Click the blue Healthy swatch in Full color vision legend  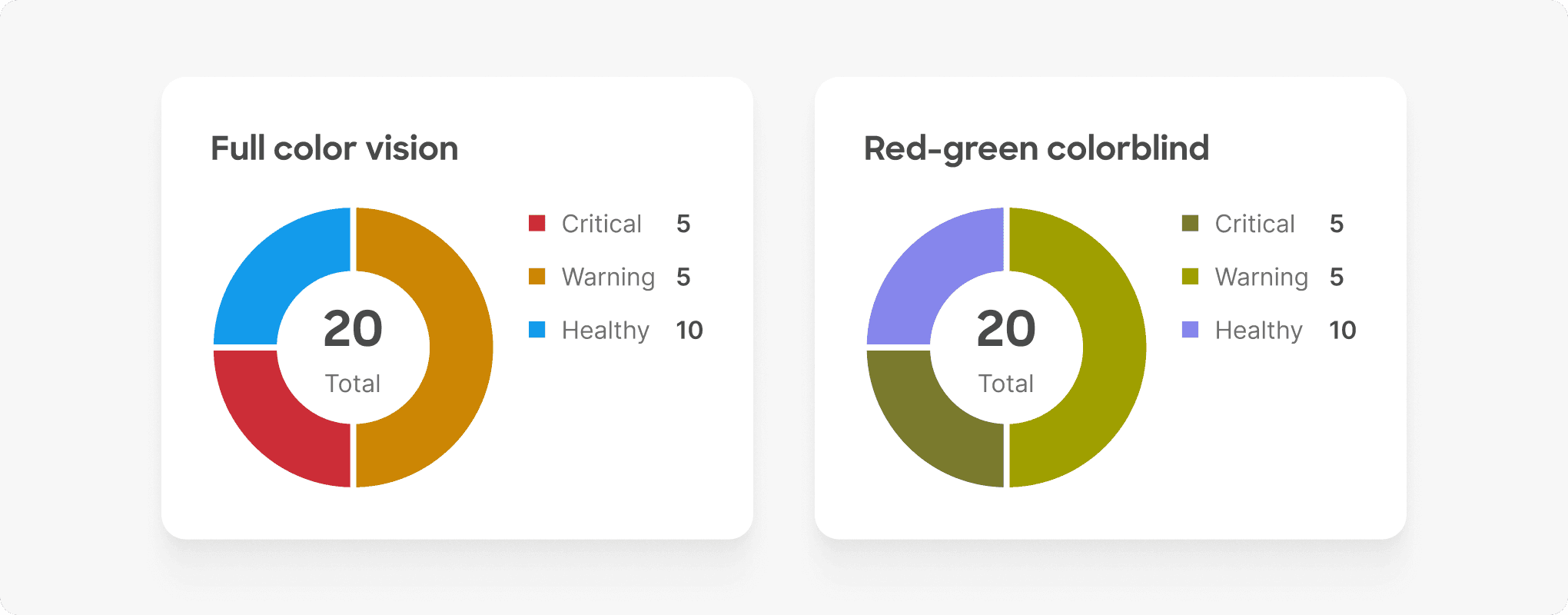[537, 330]
